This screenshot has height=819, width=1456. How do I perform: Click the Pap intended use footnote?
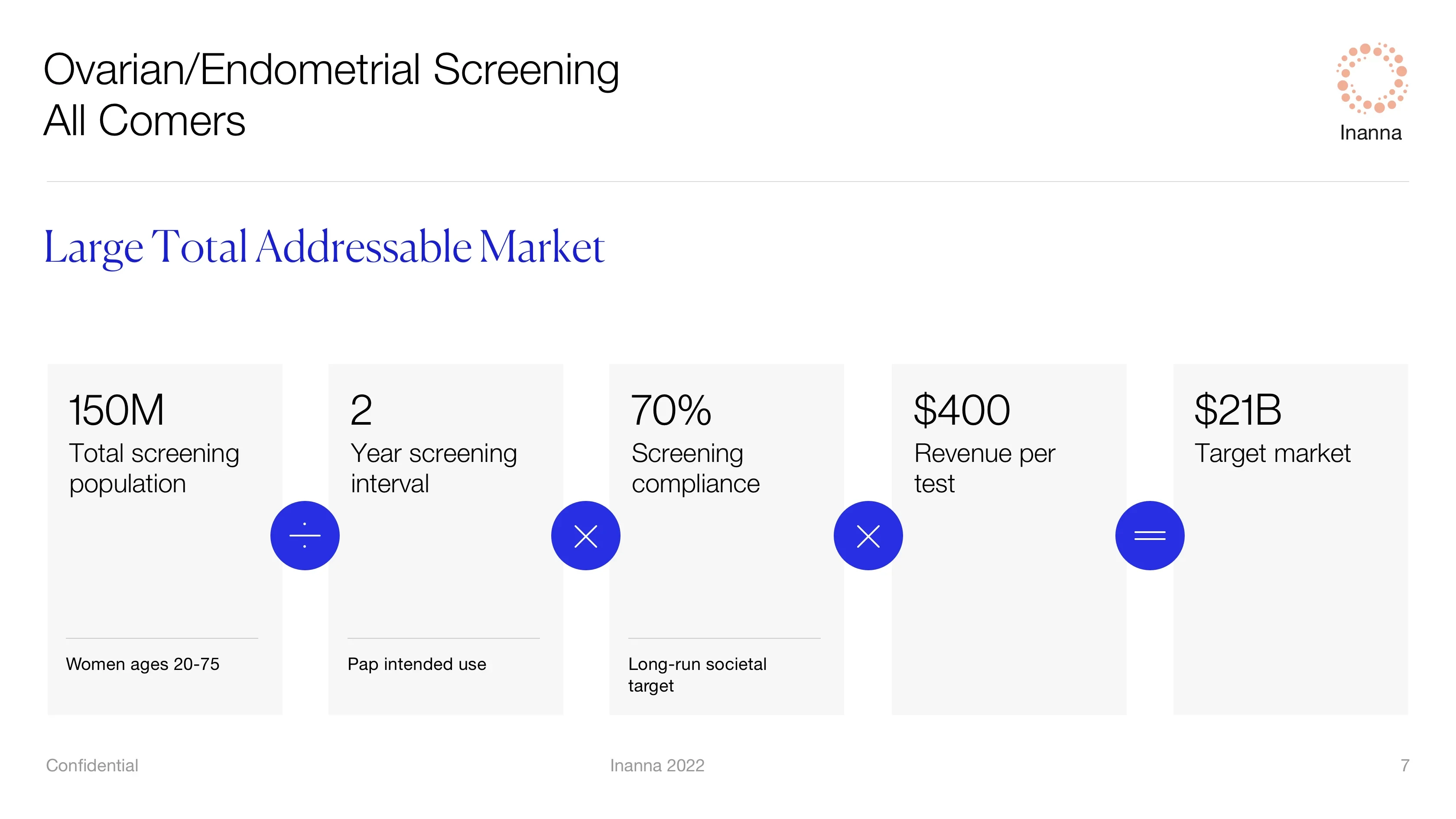coord(416,664)
